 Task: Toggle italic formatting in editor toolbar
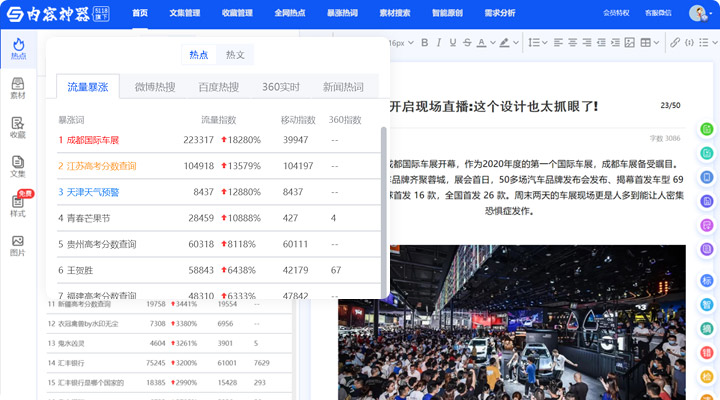point(439,43)
